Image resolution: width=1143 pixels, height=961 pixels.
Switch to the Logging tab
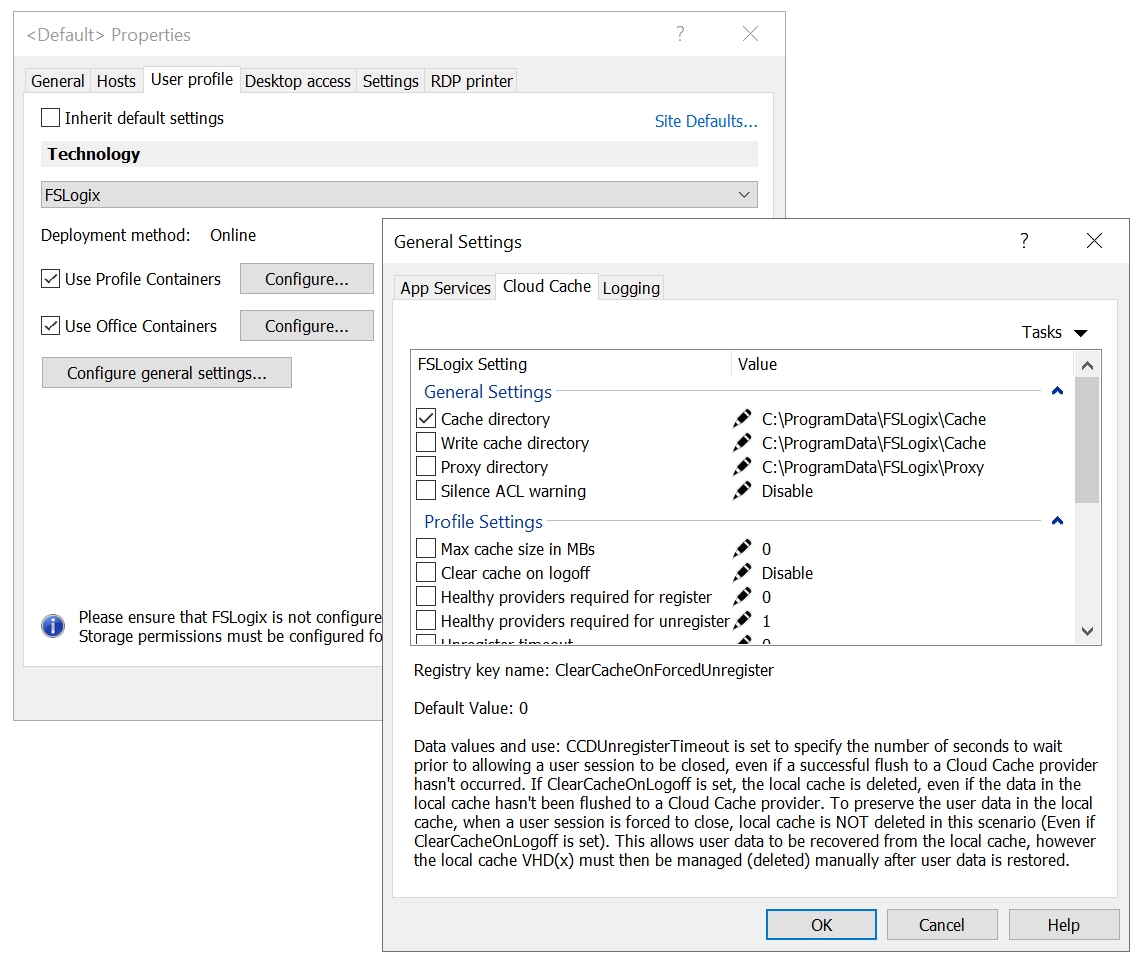coord(631,288)
